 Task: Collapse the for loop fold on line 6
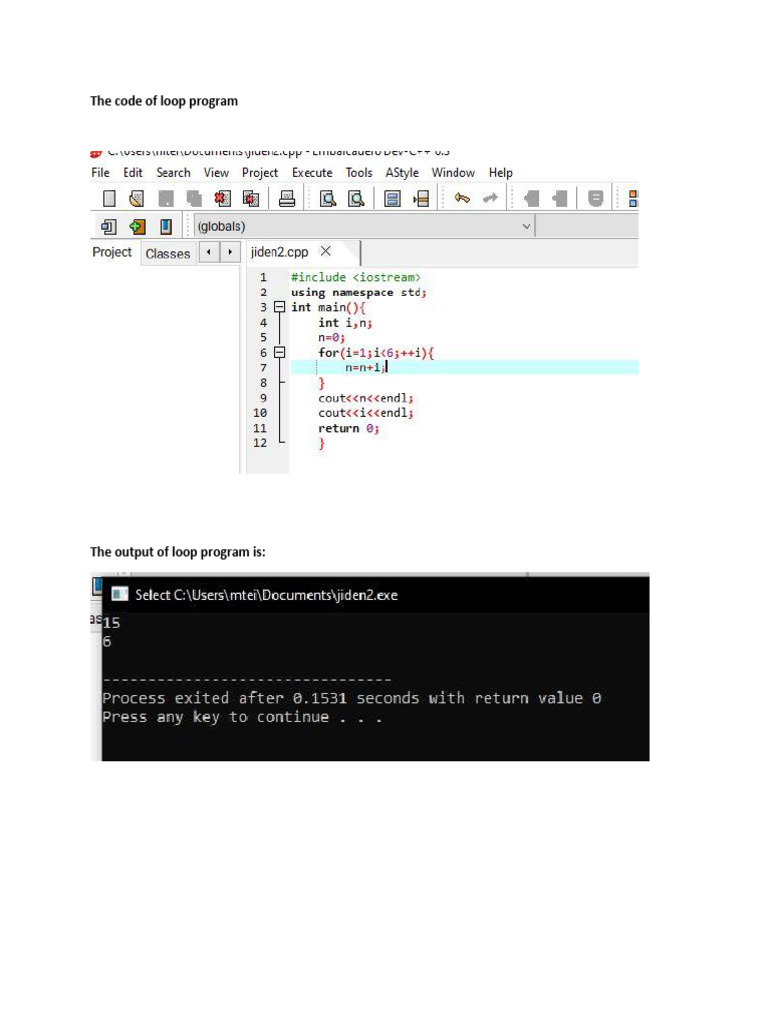[x=280, y=352]
